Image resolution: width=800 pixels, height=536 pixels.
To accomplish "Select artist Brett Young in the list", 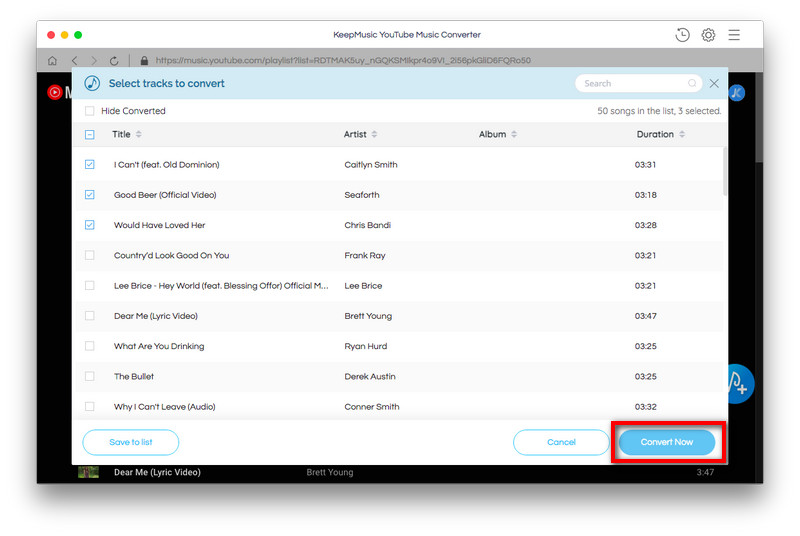I will (x=368, y=316).
